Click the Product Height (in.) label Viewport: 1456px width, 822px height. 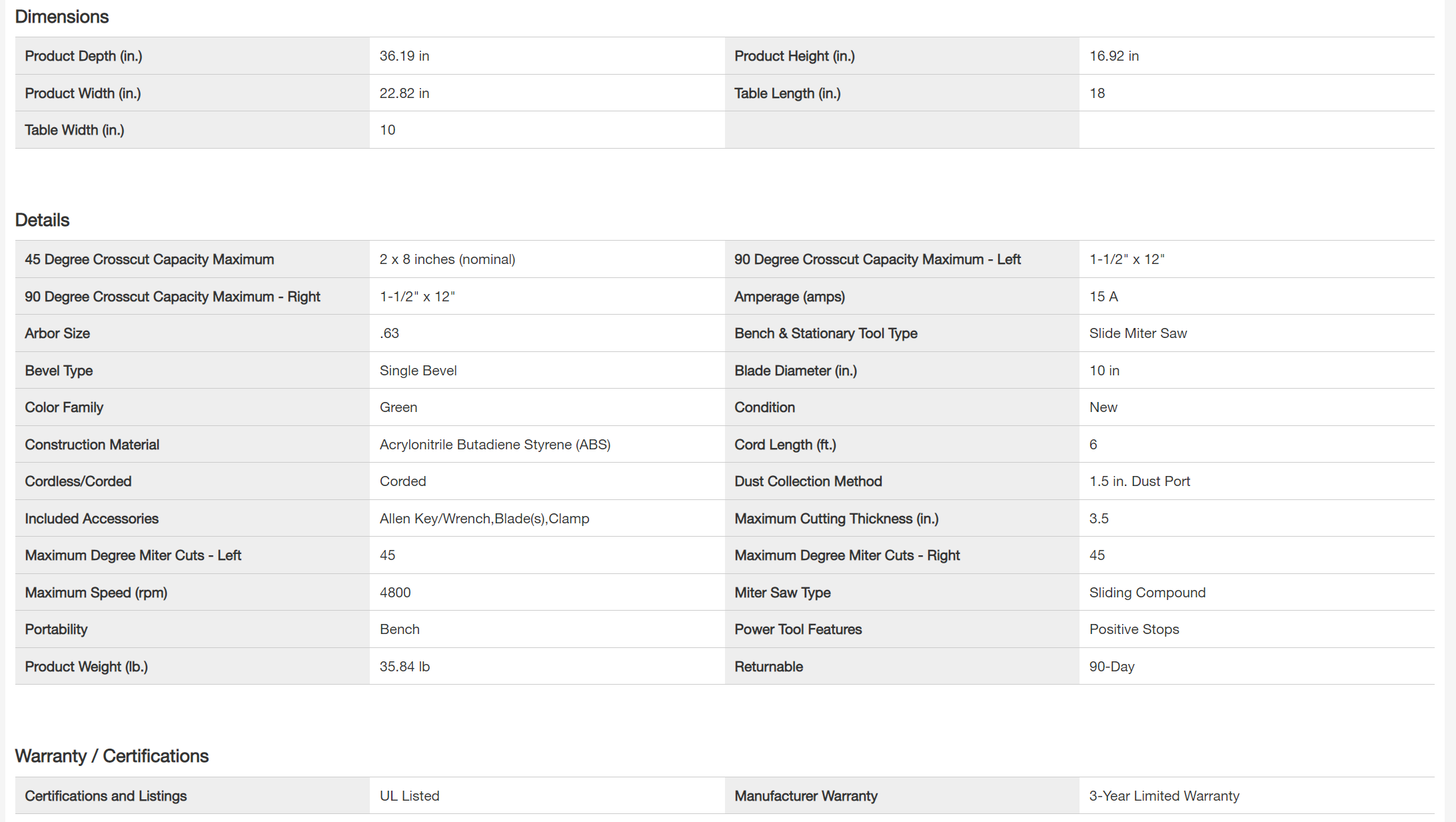(x=794, y=56)
